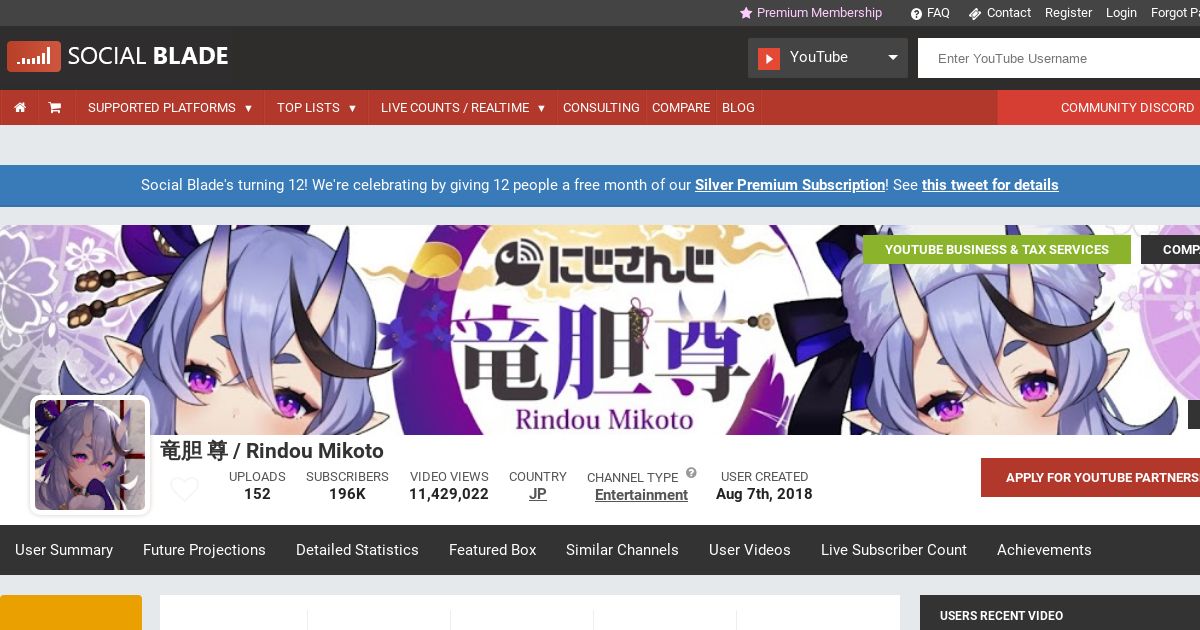Screen dimensions: 1200x630
Task: Click the FAQ question mark icon
Action: [916, 13]
